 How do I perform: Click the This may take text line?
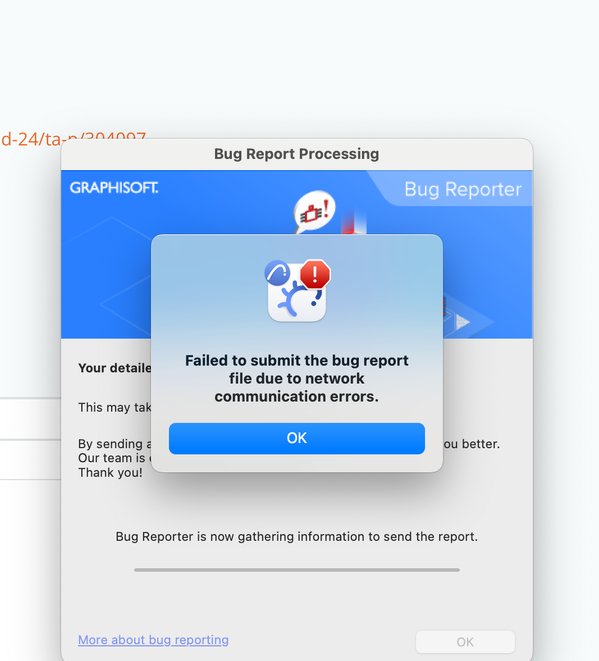(x=115, y=408)
